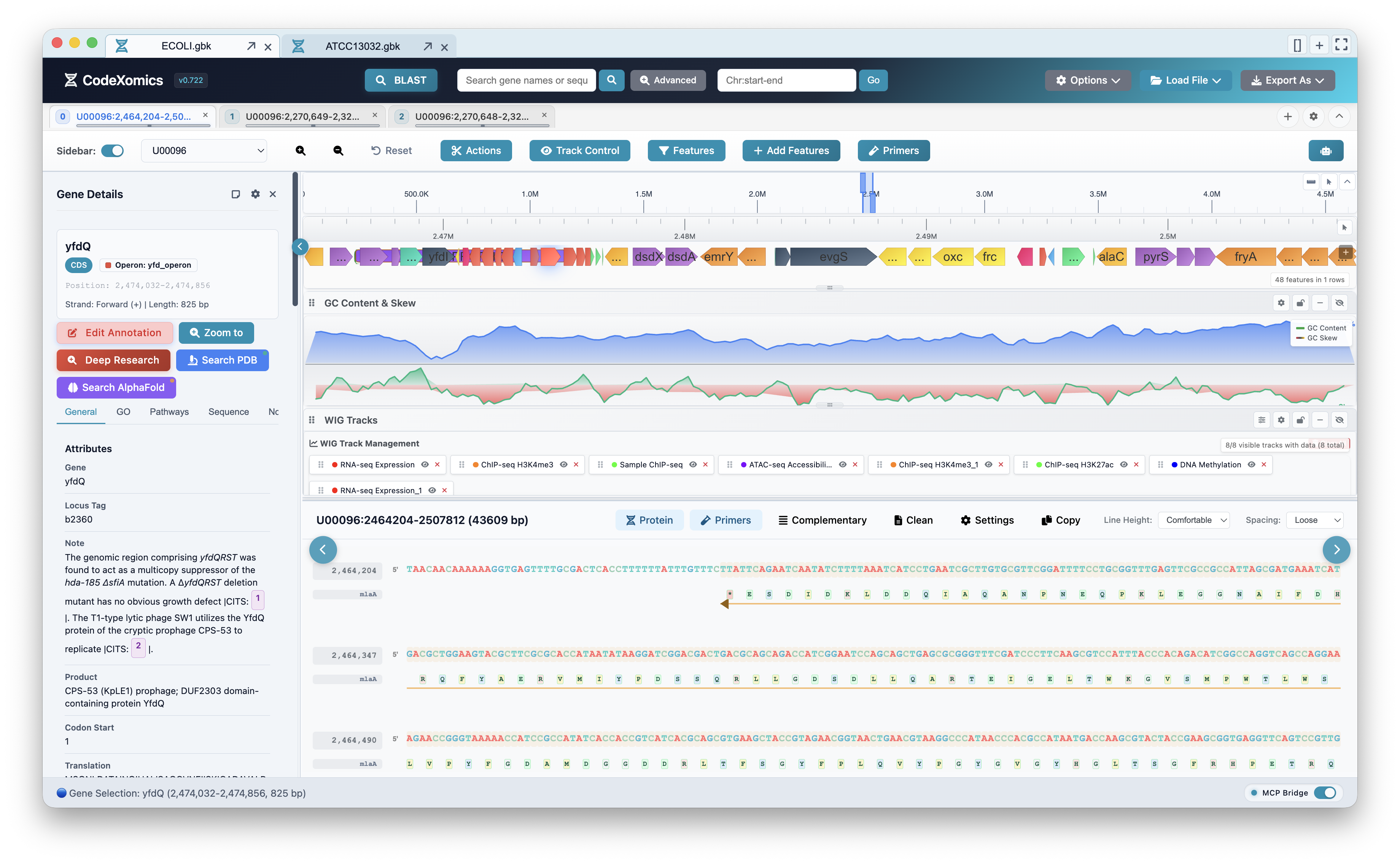Select region tab 2 U00096:2,270,648
This screenshot has height=864, width=1400.
coord(472,117)
